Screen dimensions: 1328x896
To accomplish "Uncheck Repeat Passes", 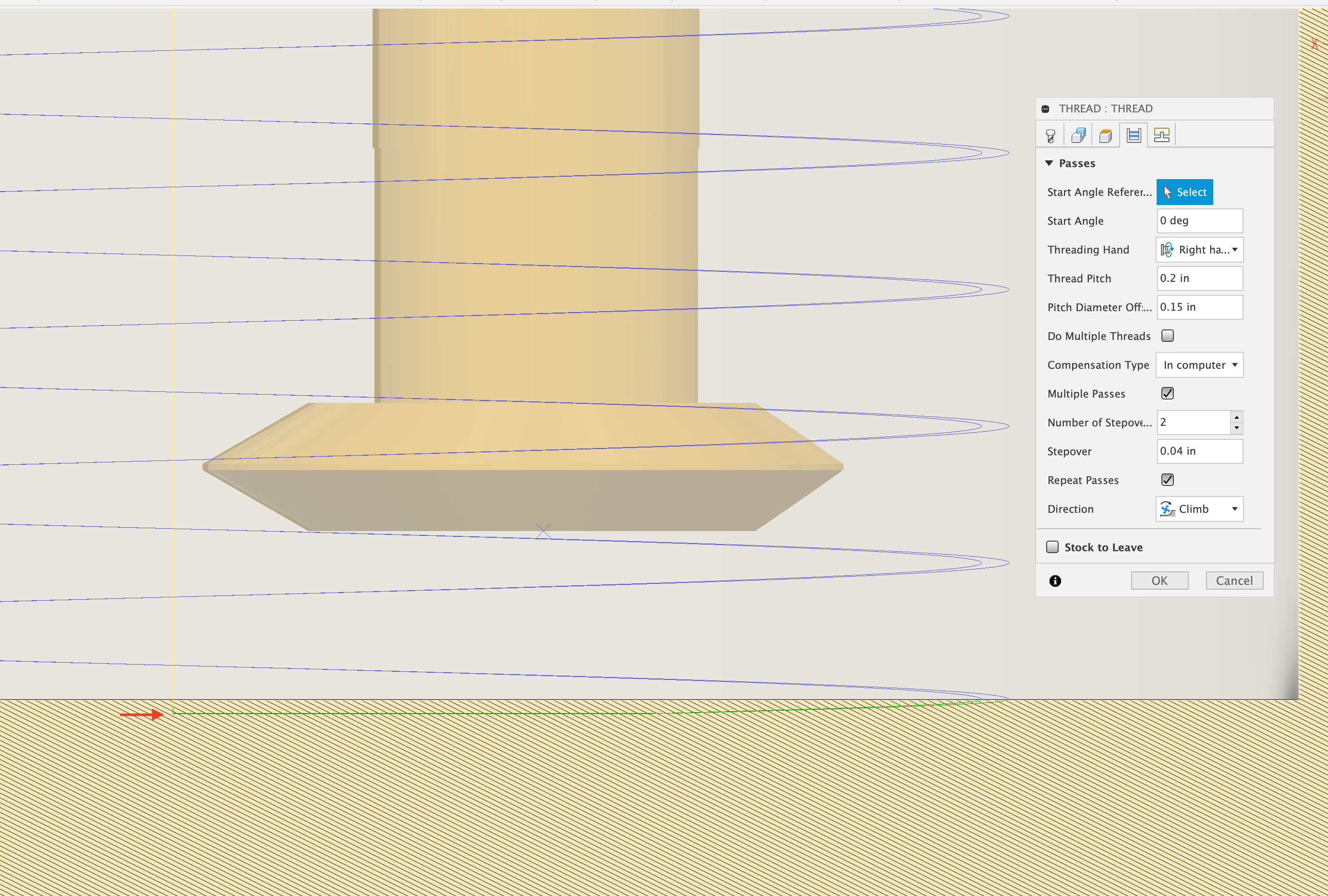I will 1168,479.
